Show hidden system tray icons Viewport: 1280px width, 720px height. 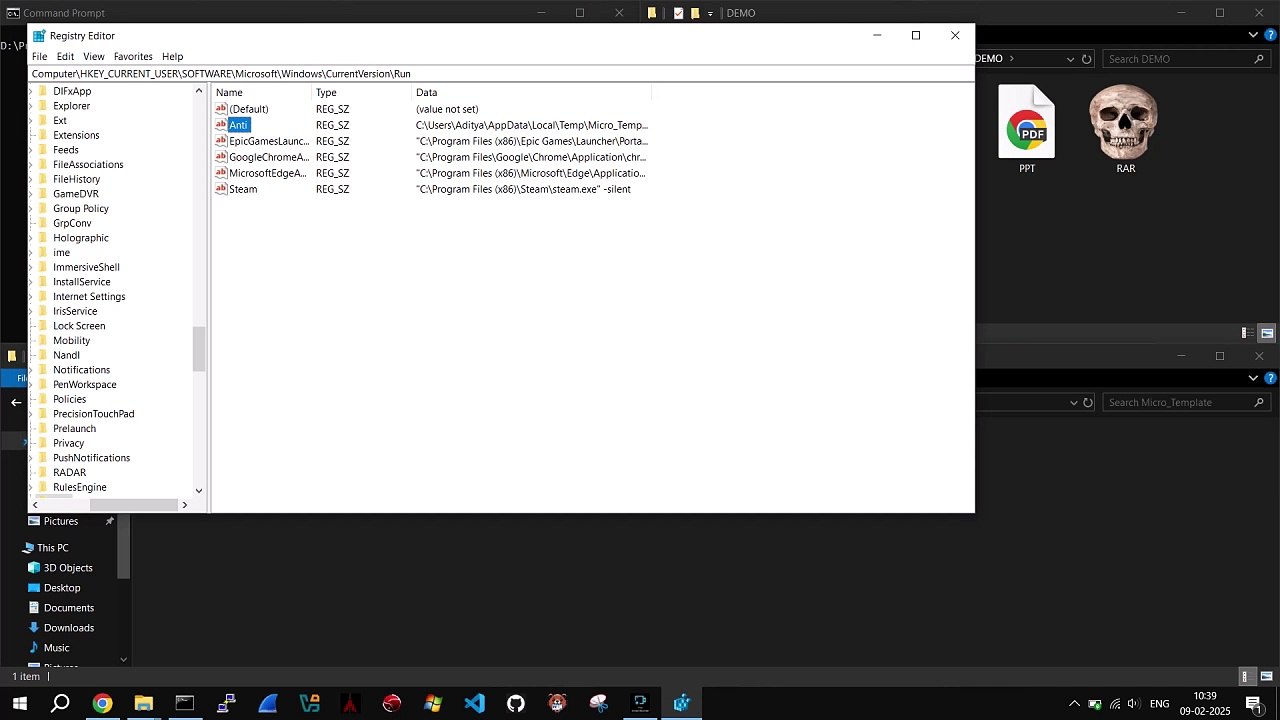[1075, 704]
